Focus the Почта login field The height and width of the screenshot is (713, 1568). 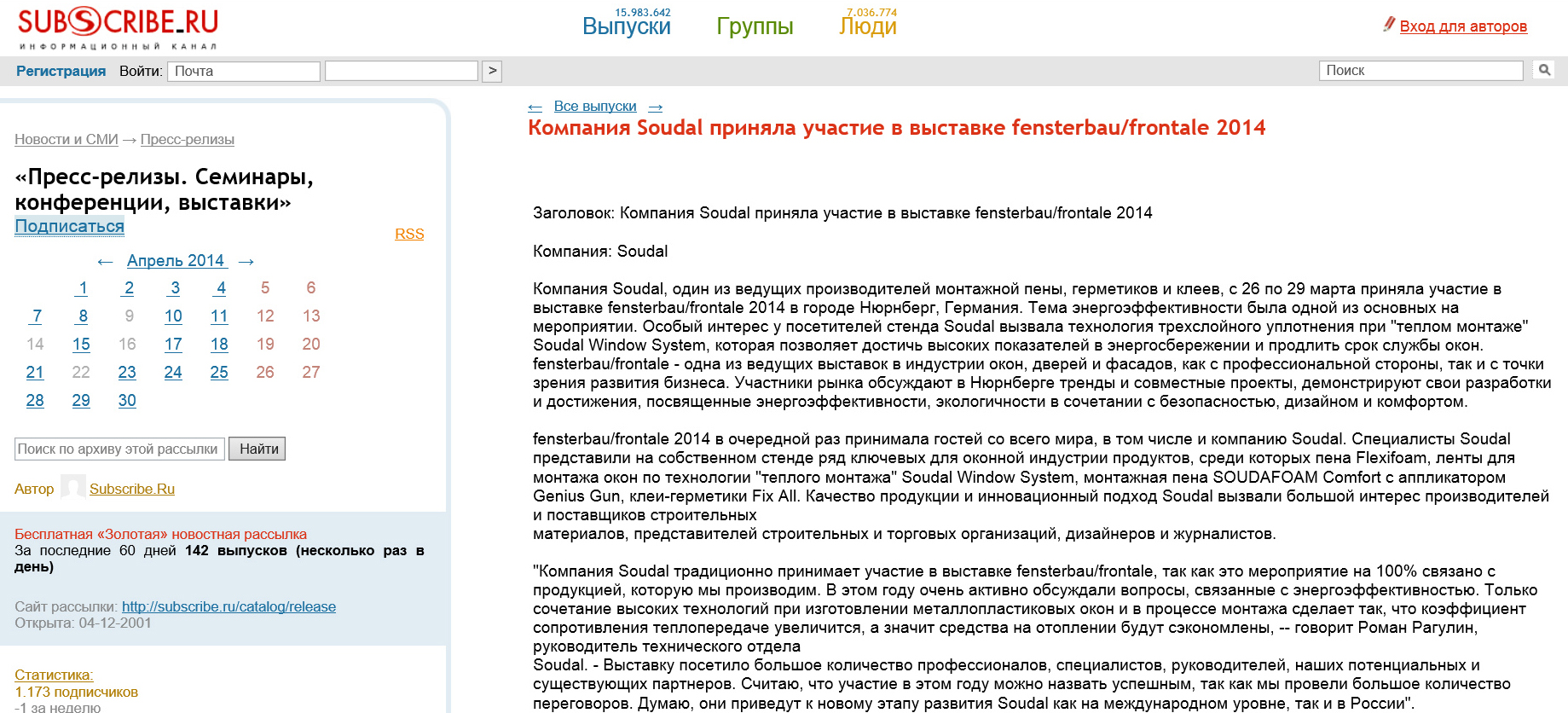point(244,71)
